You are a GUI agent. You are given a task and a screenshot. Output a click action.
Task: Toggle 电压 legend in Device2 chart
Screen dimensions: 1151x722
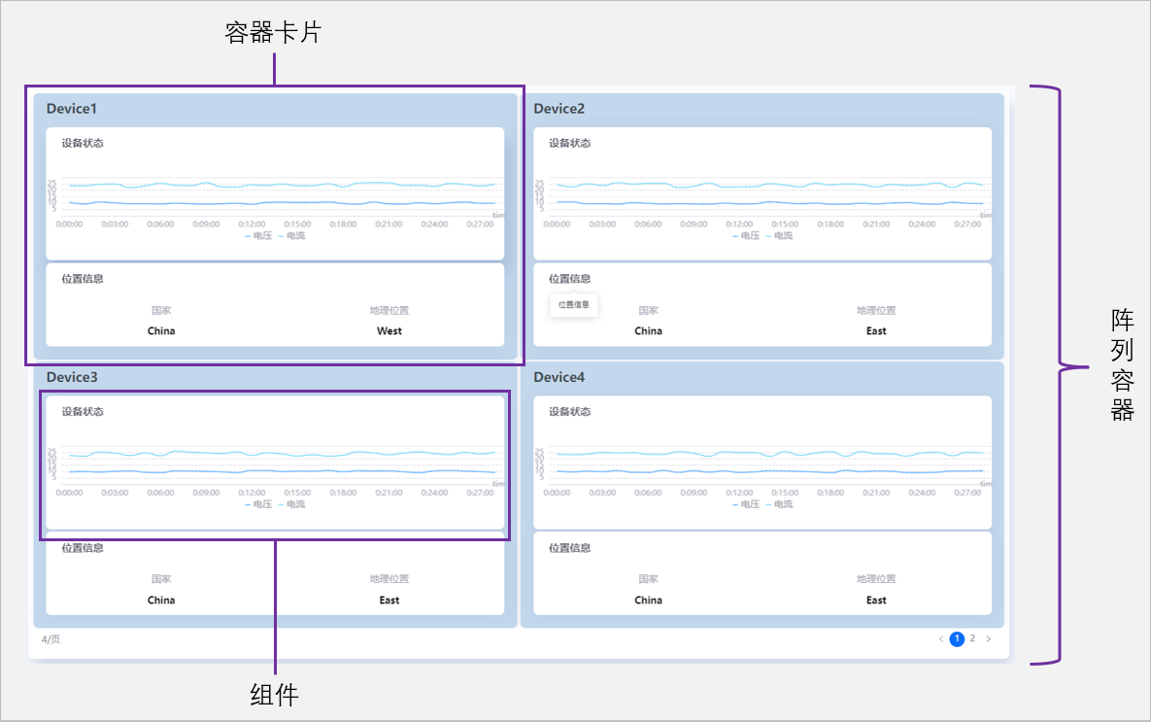(x=746, y=236)
